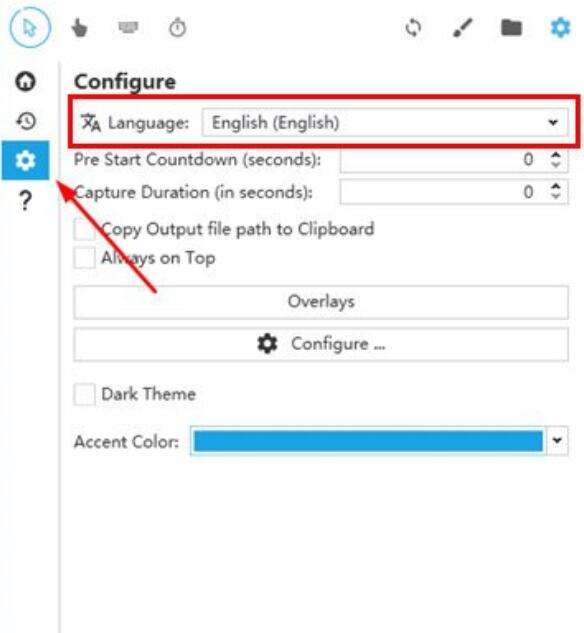Click the Overlays button
The image size is (584, 633).
click(x=321, y=302)
